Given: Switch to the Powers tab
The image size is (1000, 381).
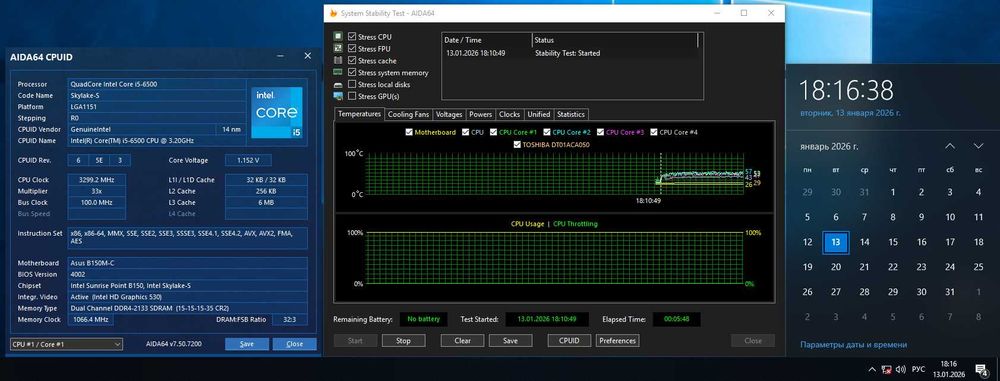Looking at the screenshot, I should [481, 114].
